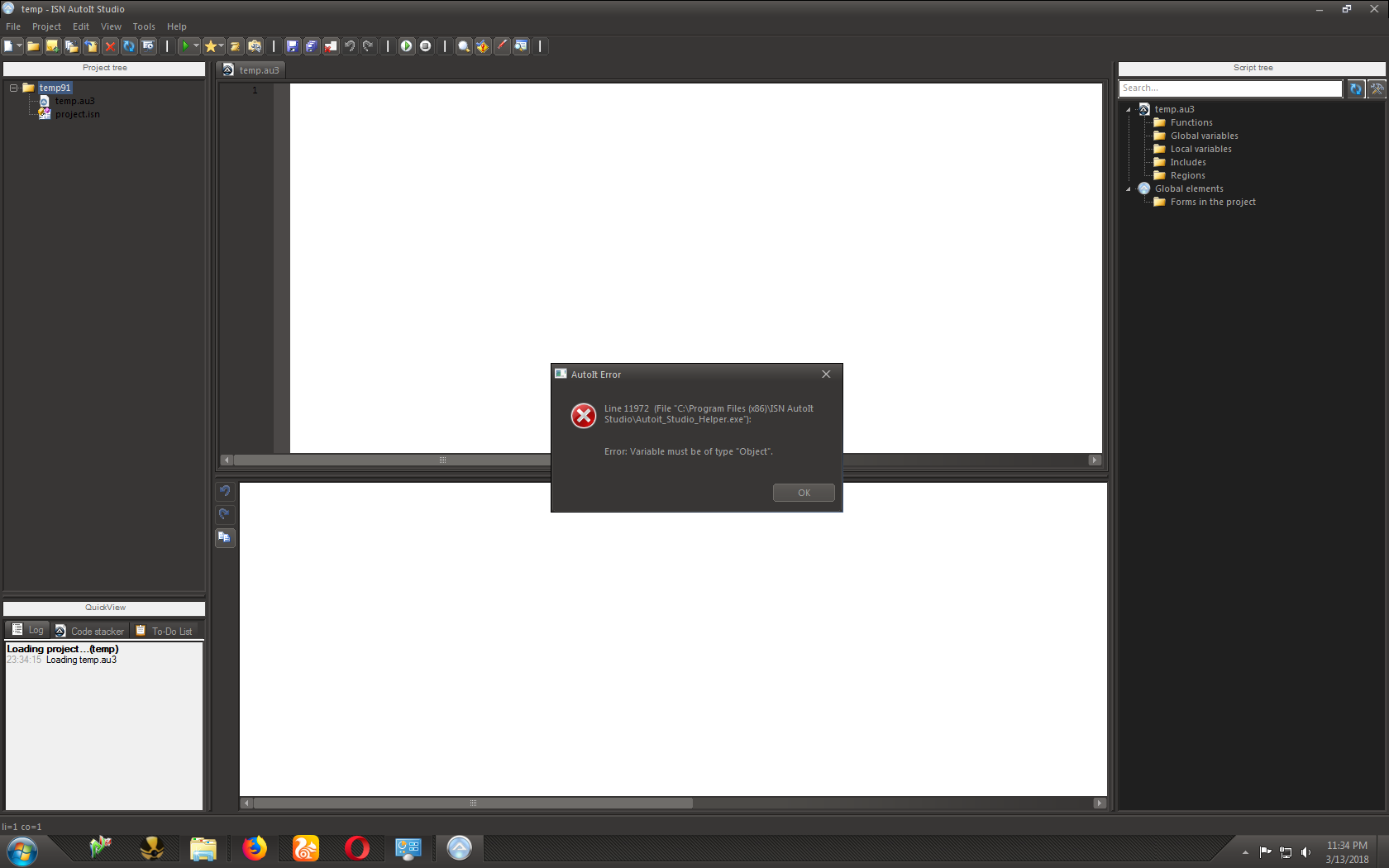Click the New file toolbar icon
Viewport: 1389px width, 868px height.
[8, 46]
